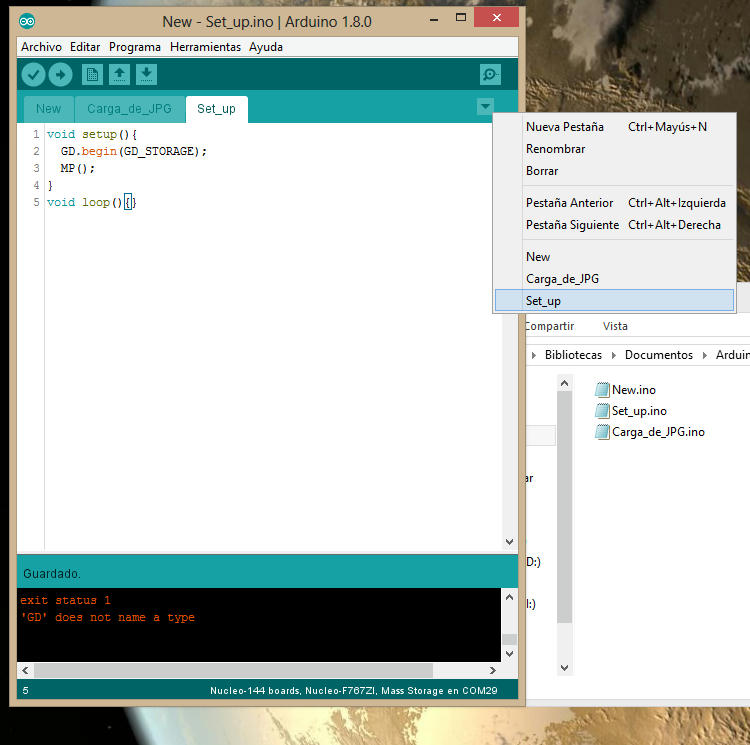Select Pestaña Siguiente menu entry
Viewport: 750px width, 745px height.
coord(615,225)
